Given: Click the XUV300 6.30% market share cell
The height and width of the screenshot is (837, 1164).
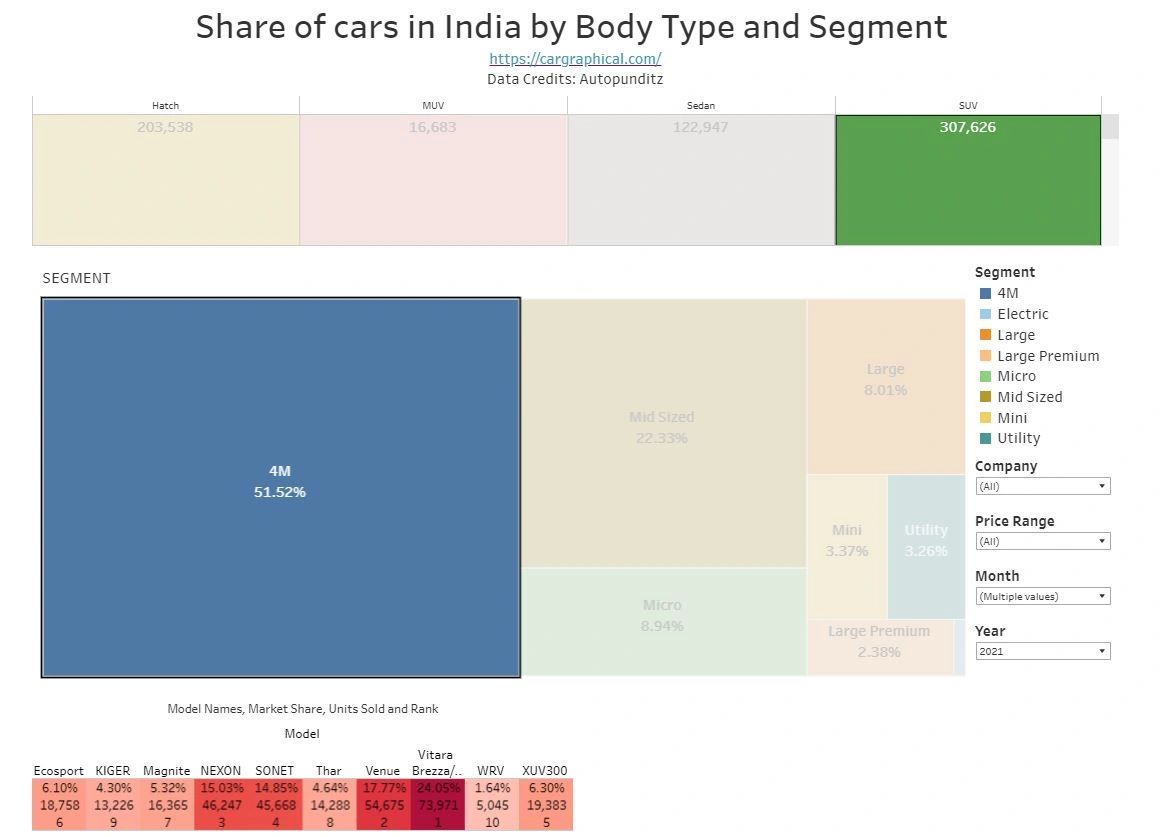Looking at the screenshot, I should click(546, 788).
